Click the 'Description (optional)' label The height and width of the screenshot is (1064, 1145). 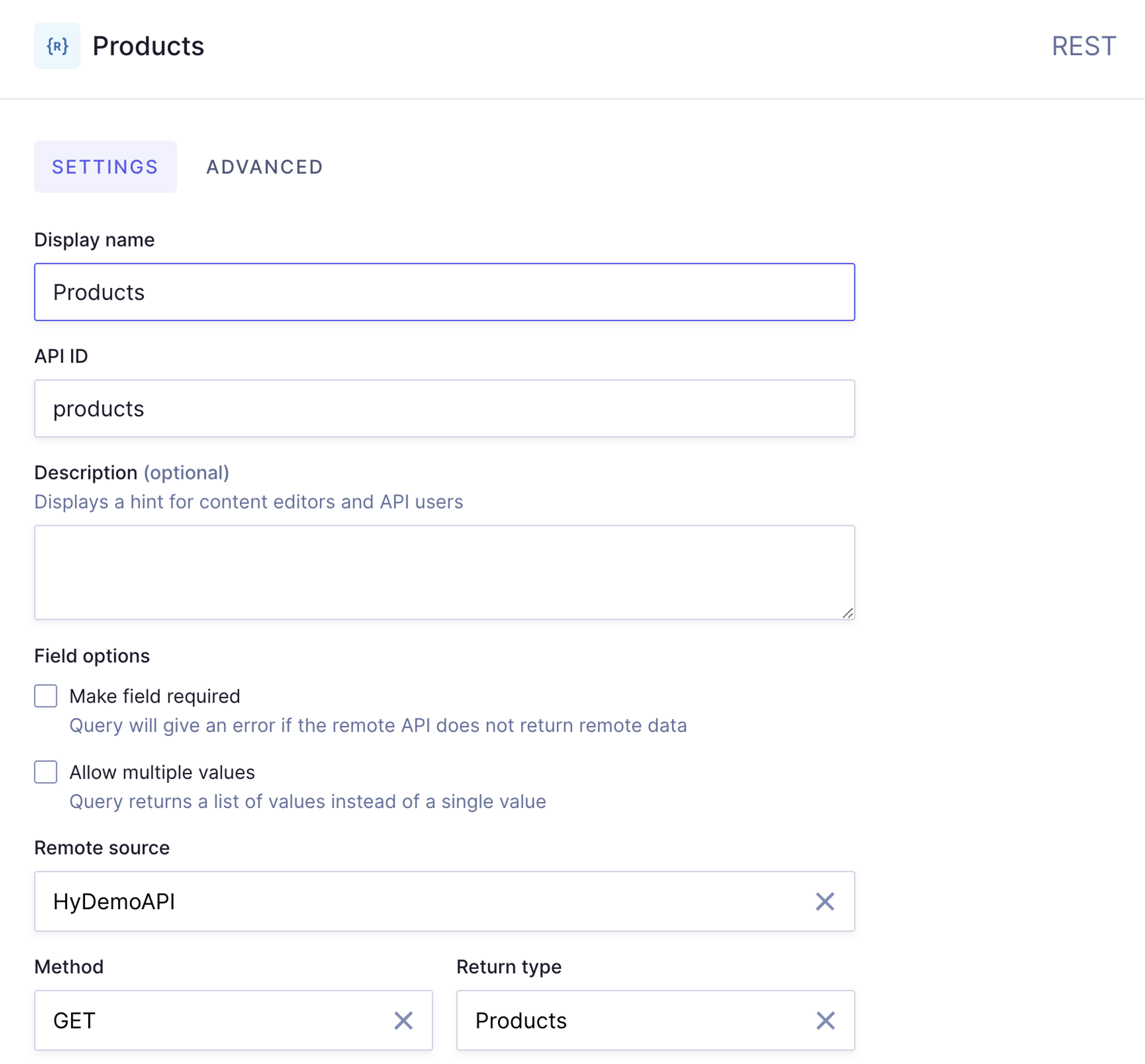pyautogui.click(x=131, y=473)
